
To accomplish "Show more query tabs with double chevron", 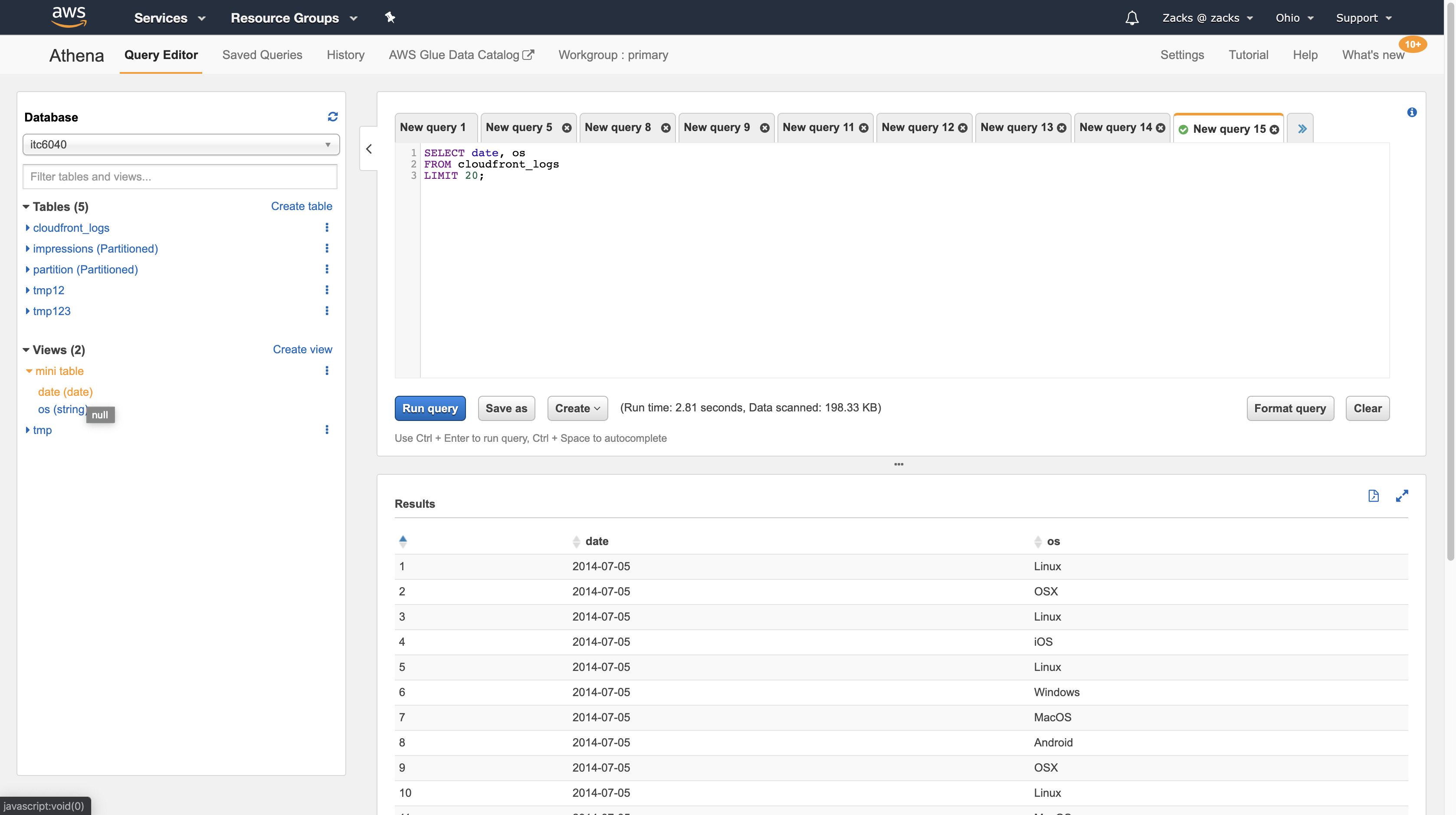I will (x=1302, y=128).
